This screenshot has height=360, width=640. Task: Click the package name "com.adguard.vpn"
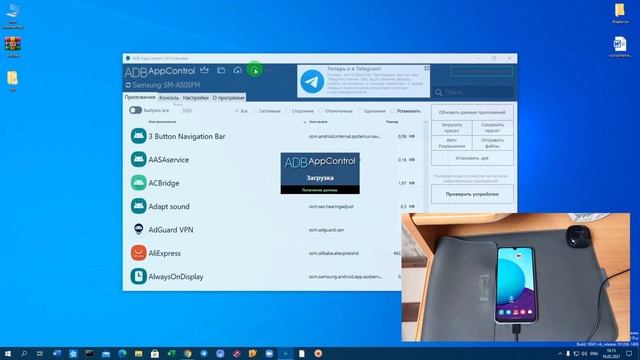pyautogui.click(x=326, y=230)
